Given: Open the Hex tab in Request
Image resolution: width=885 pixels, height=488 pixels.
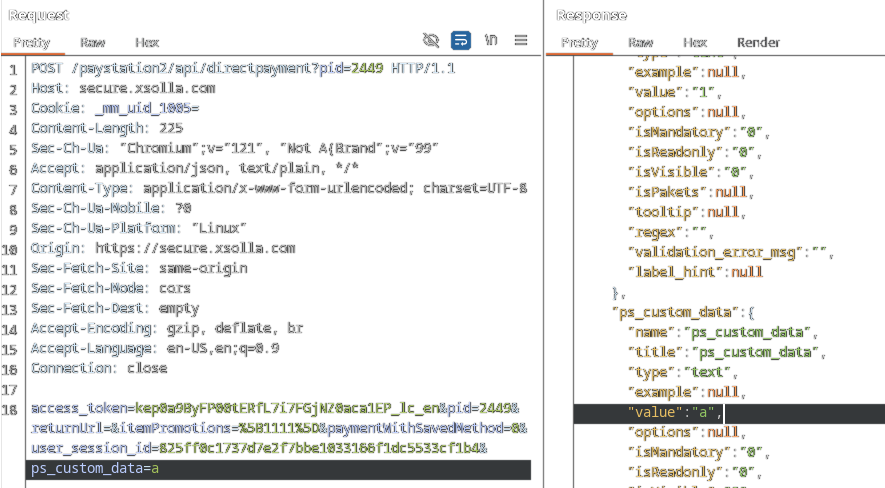Looking at the screenshot, I should pos(147,43).
